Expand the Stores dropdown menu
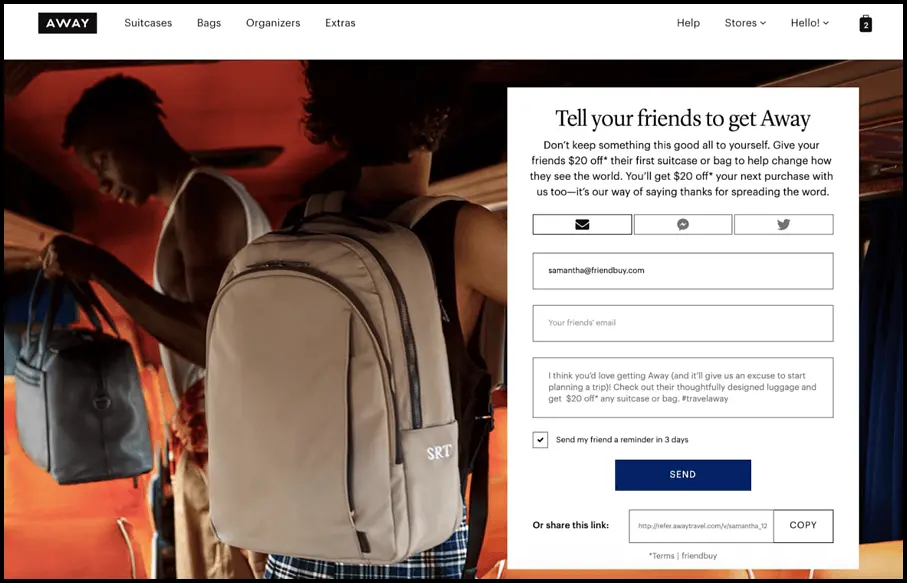 point(745,23)
